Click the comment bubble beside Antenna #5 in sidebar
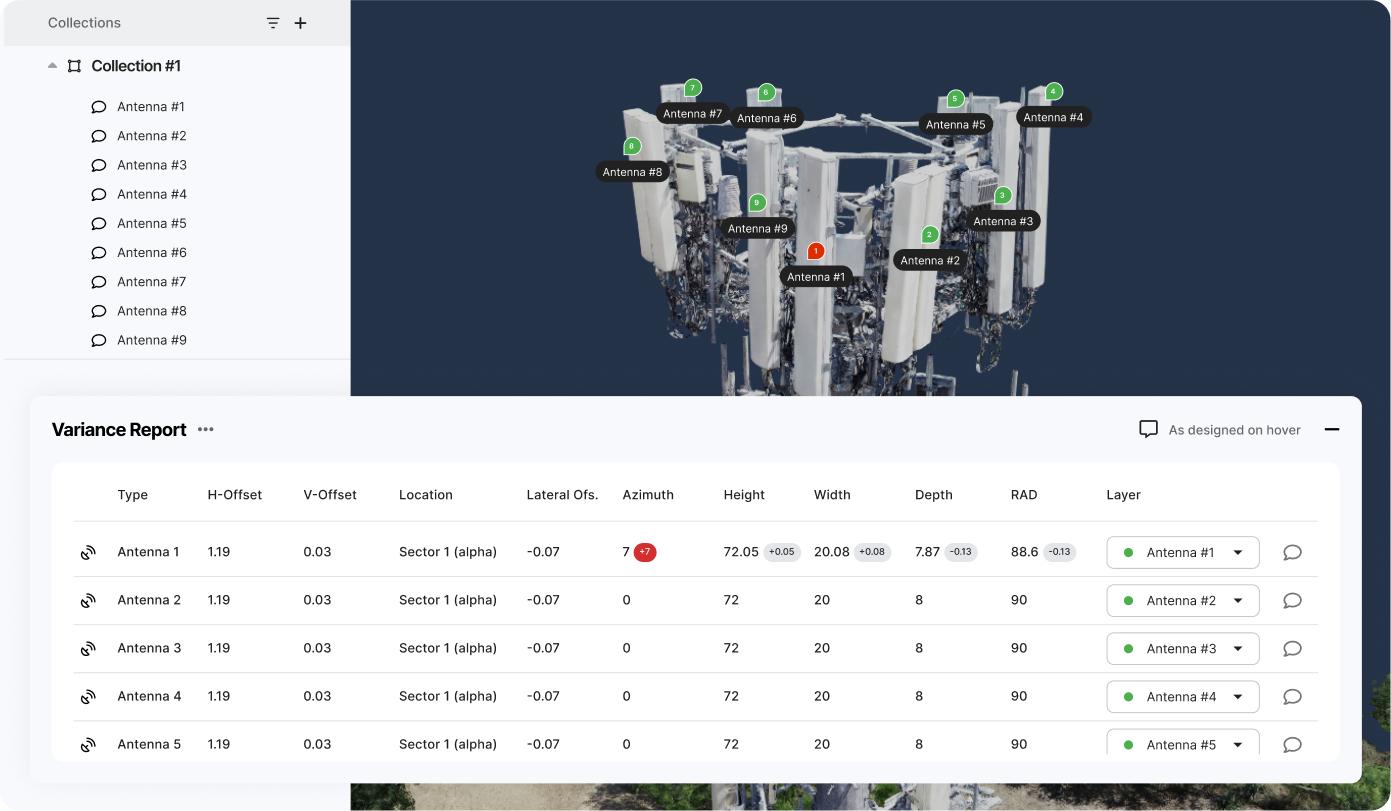Viewport: 1391px width, 811px height. (x=98, y=223)
